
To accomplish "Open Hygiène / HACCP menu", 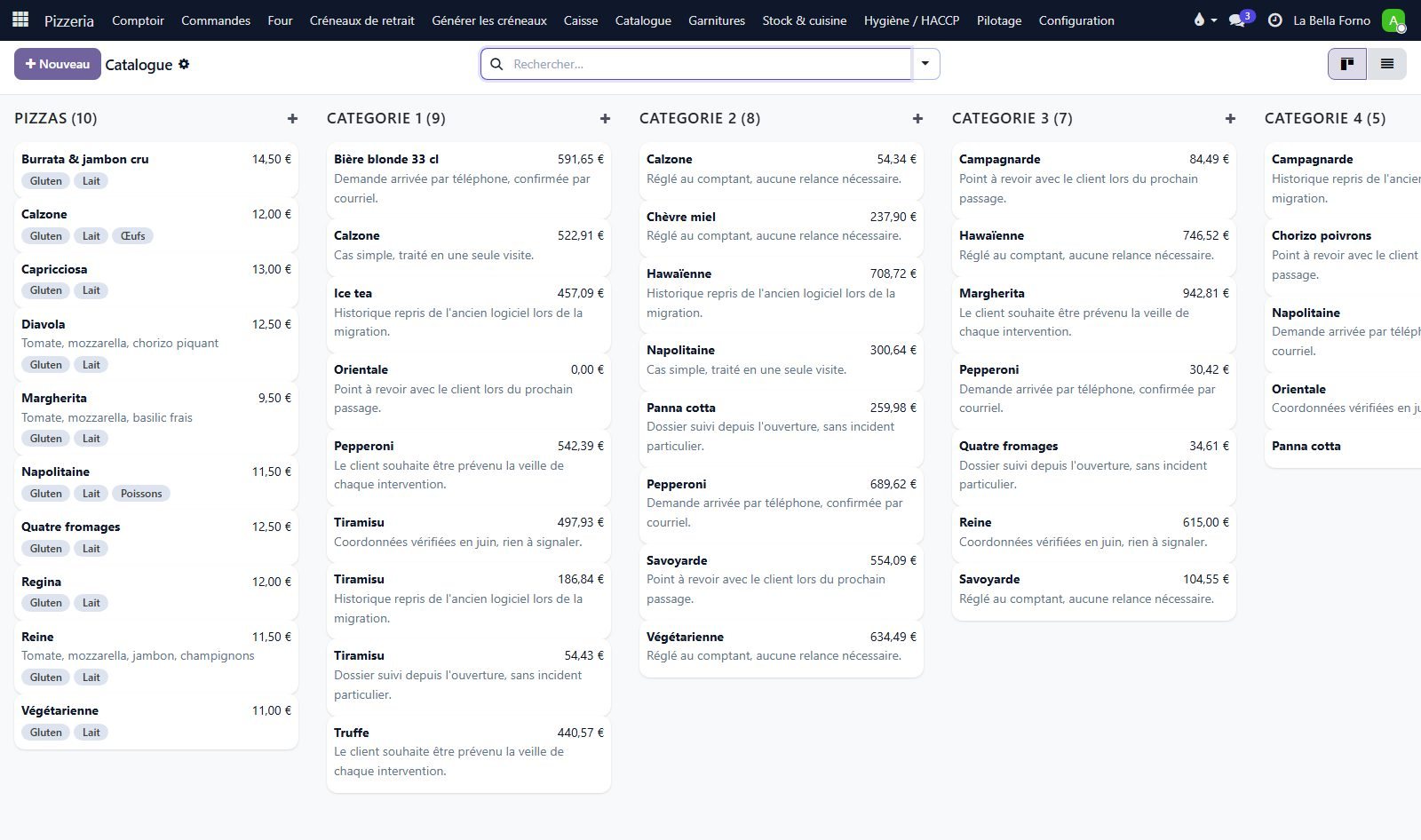I will [x=911, y=20].
